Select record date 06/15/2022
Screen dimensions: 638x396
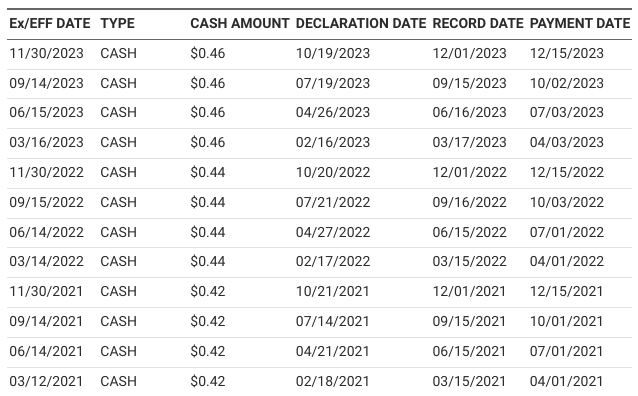coord(469,232)
